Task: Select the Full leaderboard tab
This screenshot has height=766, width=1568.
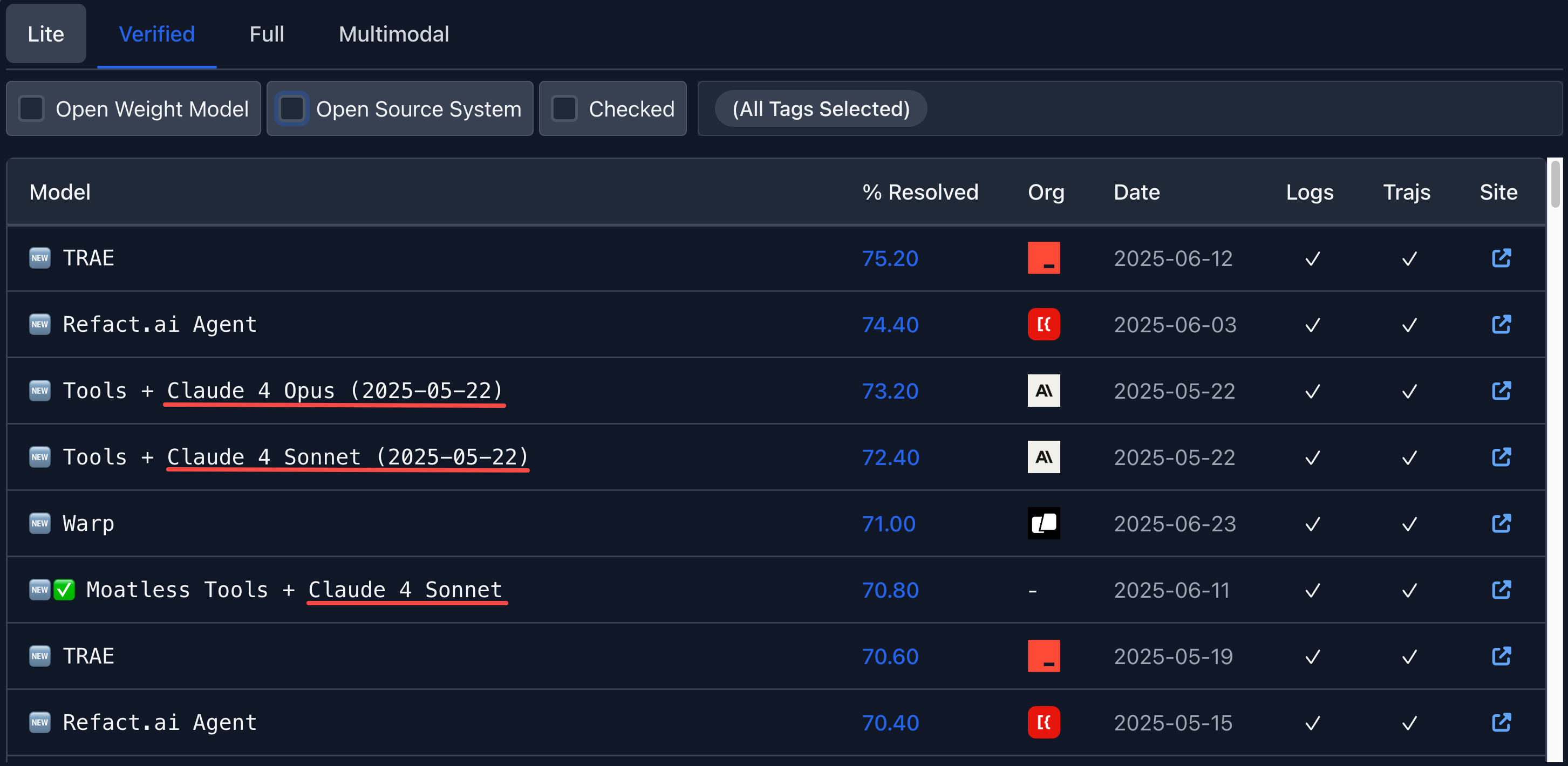Action: pyautogui.click(x=267, y=34)
